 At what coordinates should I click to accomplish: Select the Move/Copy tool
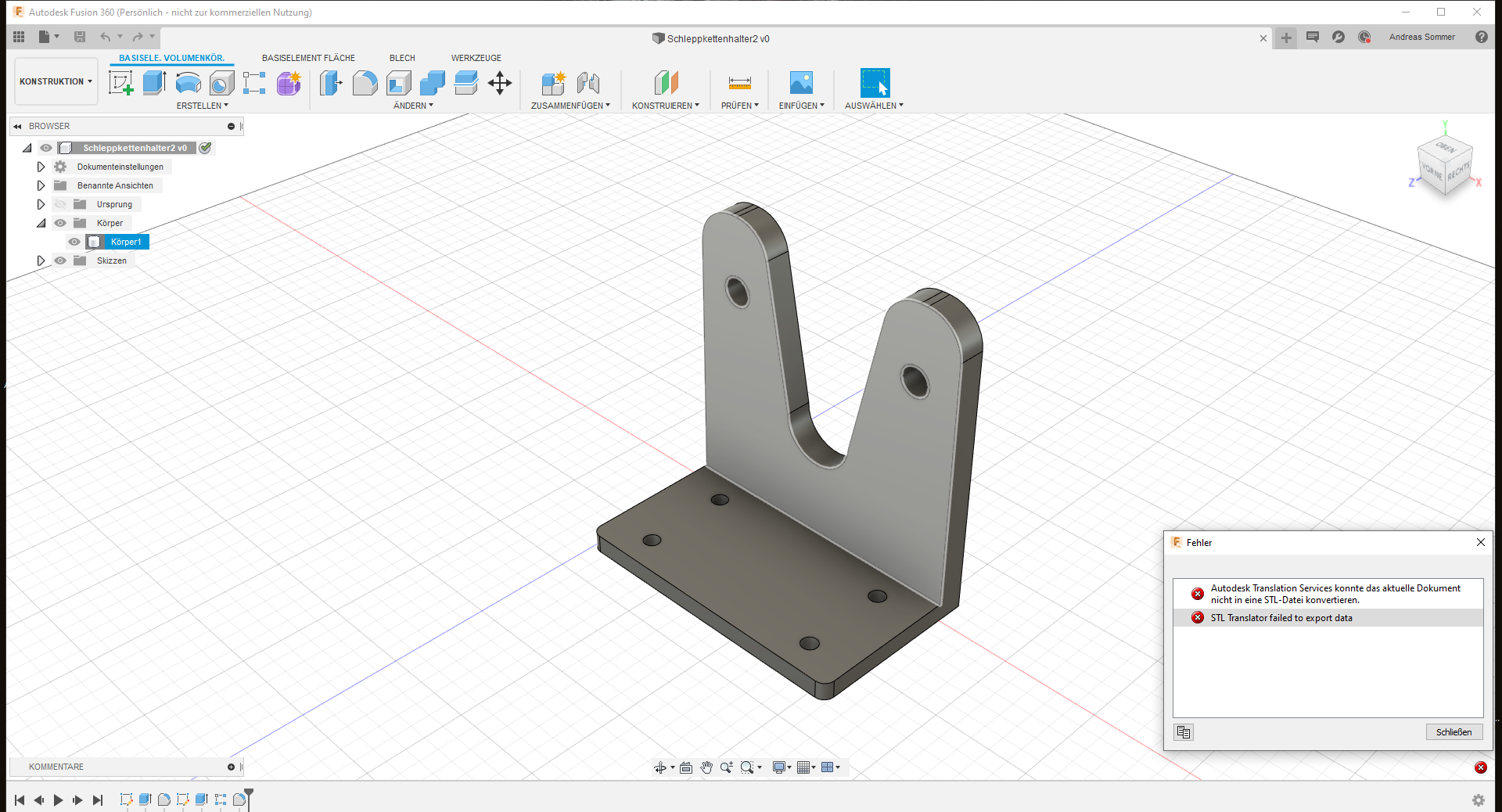click(x=499, y=82)
